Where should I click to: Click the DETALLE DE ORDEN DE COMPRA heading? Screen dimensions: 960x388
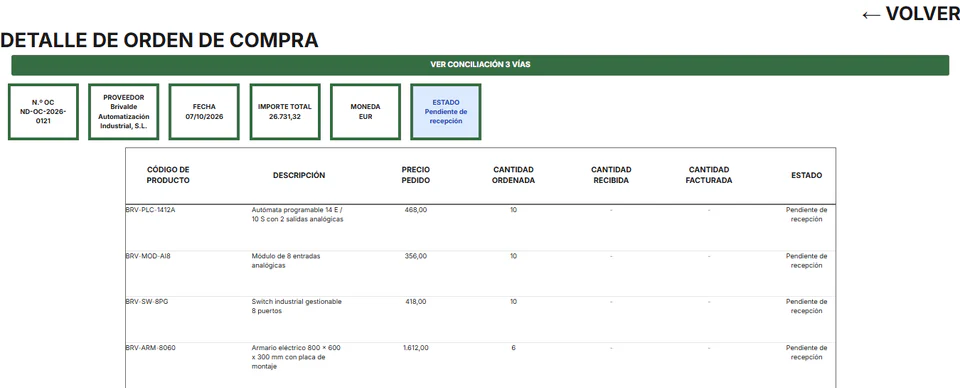[x=159, y=40]
